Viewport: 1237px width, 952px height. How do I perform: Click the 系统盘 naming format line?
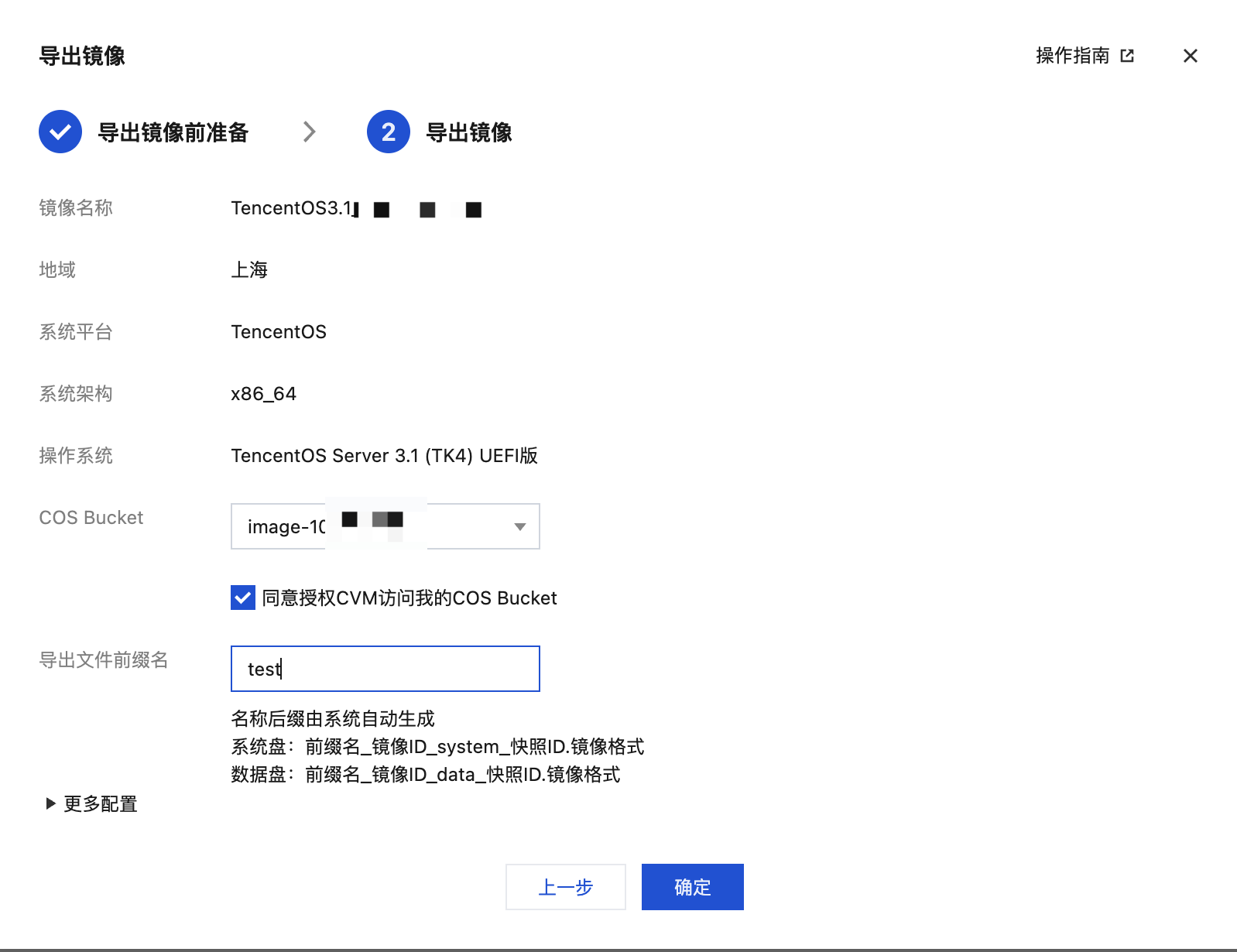437,746
